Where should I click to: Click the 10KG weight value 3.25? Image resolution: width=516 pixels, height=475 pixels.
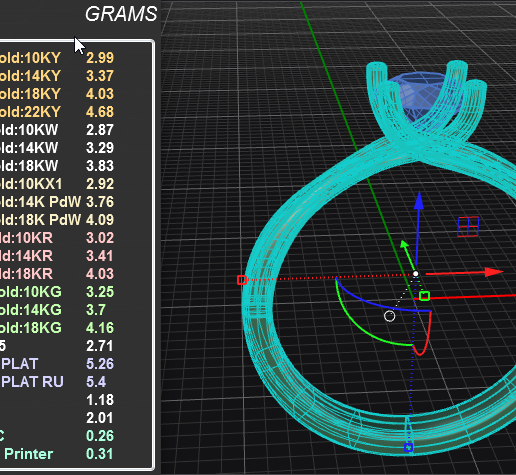100,292
